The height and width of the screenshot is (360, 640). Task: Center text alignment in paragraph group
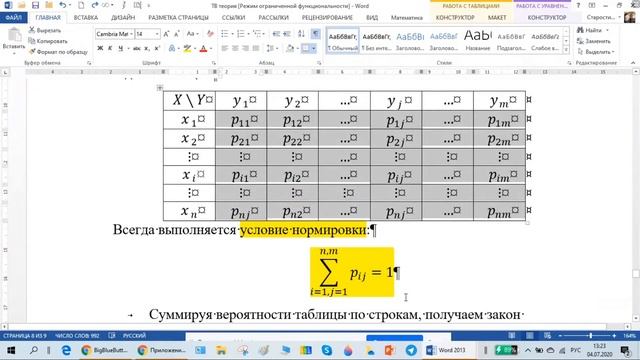[x=235, y=49]
